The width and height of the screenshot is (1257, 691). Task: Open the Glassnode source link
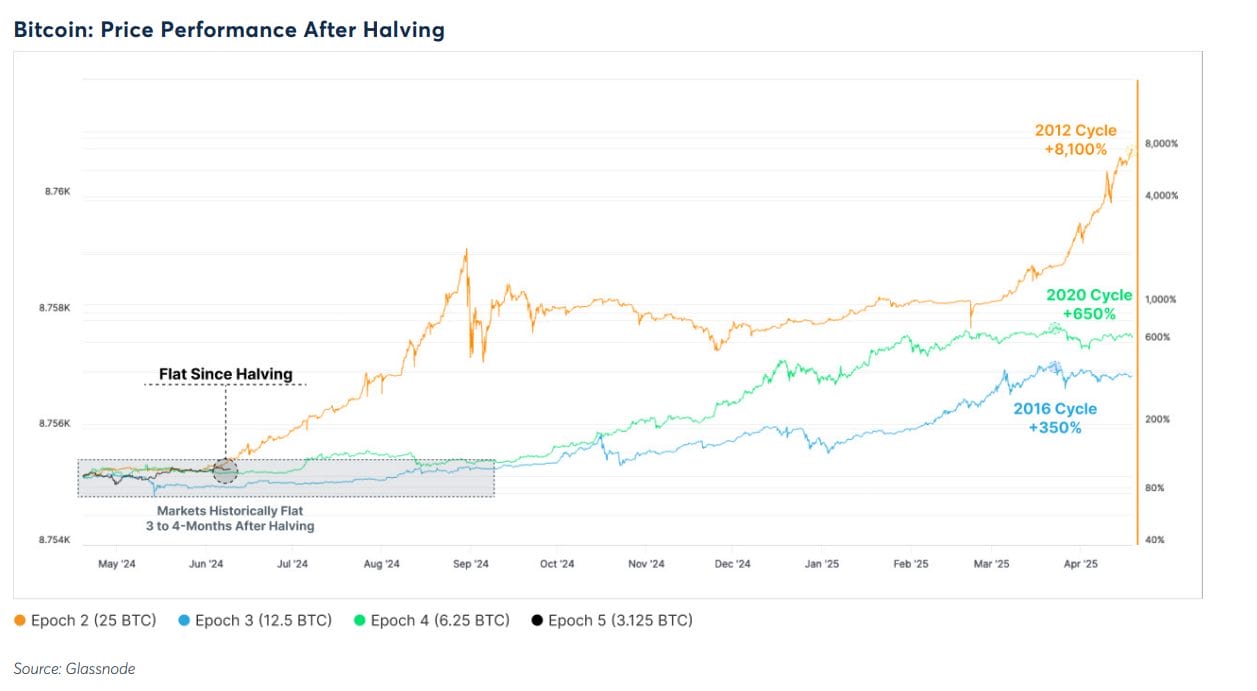tap(74, 669)
